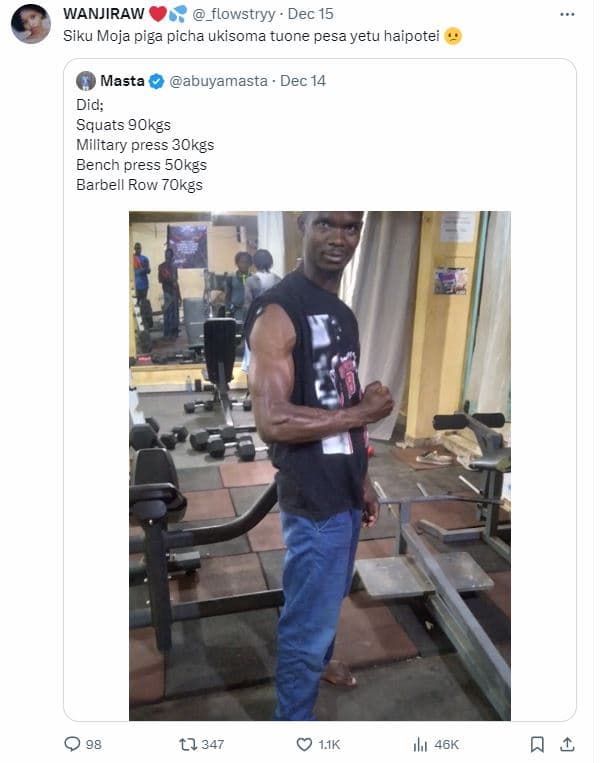Open WANJIRAW's profile picture
The image size is (610, 763).
pos(31,24)
